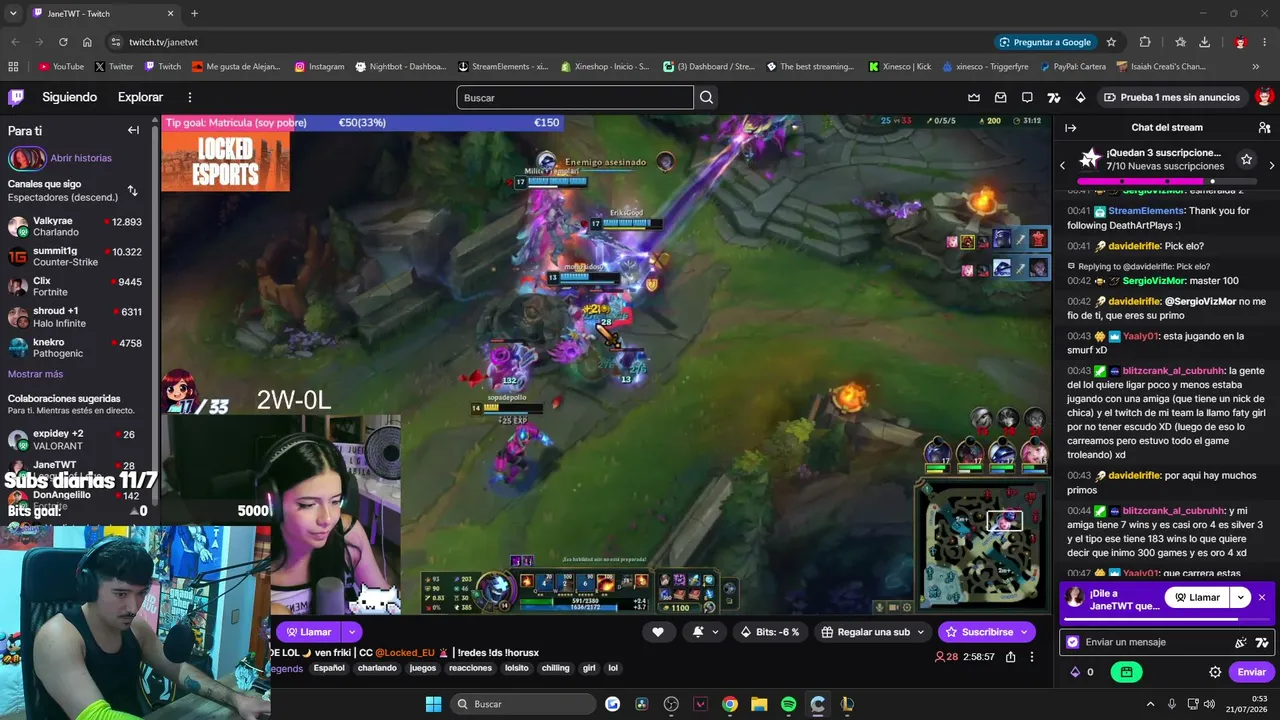Open the user avatar menu
The image size is (1280, 720).
point(1264,97)
